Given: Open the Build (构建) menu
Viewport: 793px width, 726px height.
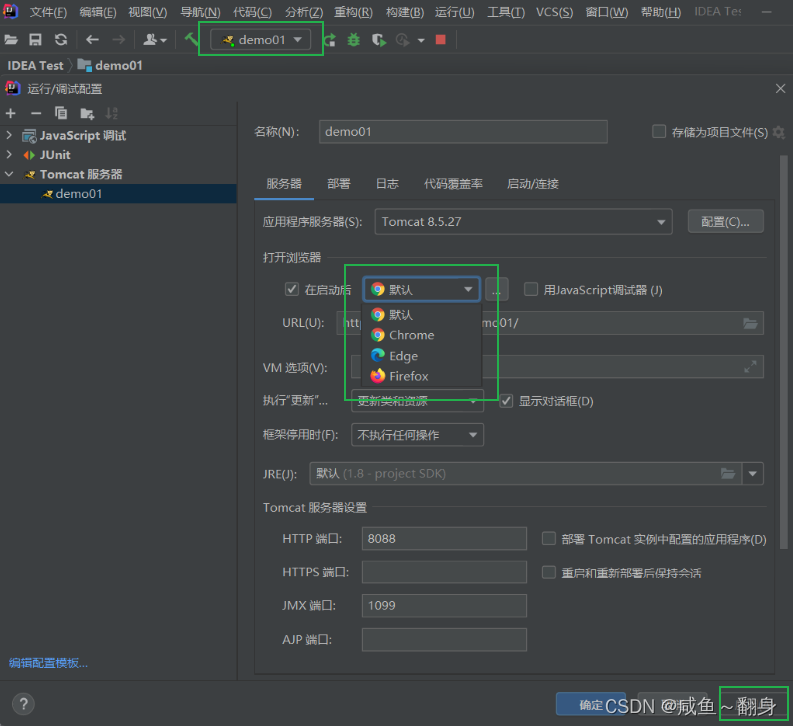Looking at the screenshot, I should [405, 12].
